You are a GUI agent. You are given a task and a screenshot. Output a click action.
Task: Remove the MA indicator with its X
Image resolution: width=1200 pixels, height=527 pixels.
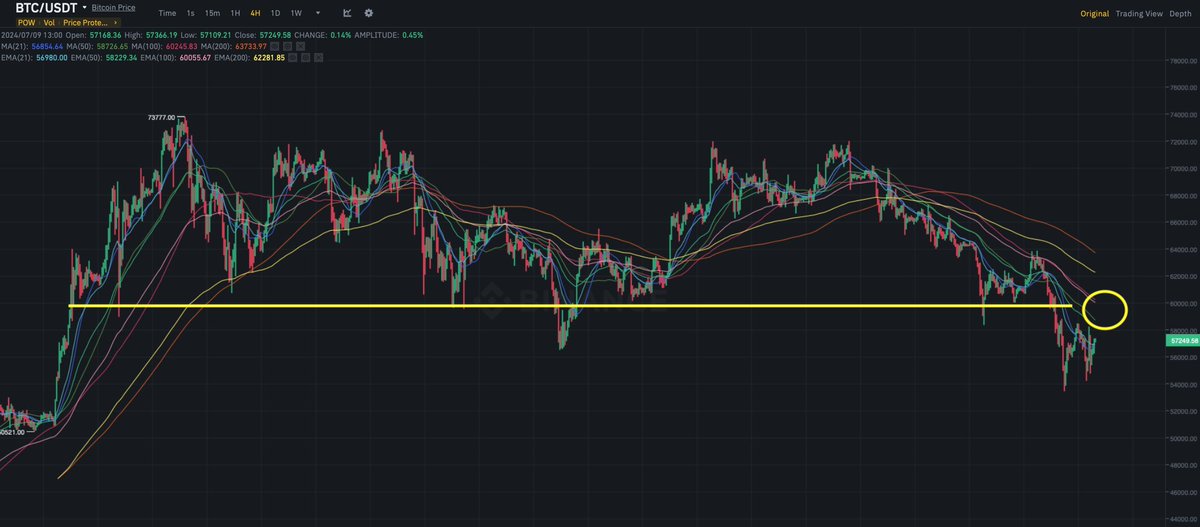click(x=300, y=46)
